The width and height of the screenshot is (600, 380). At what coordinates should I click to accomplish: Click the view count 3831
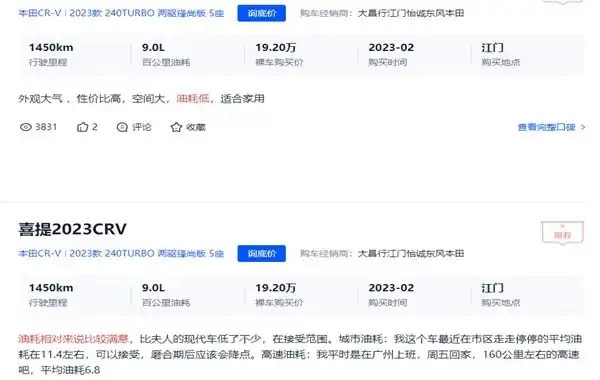pos(46,127)
